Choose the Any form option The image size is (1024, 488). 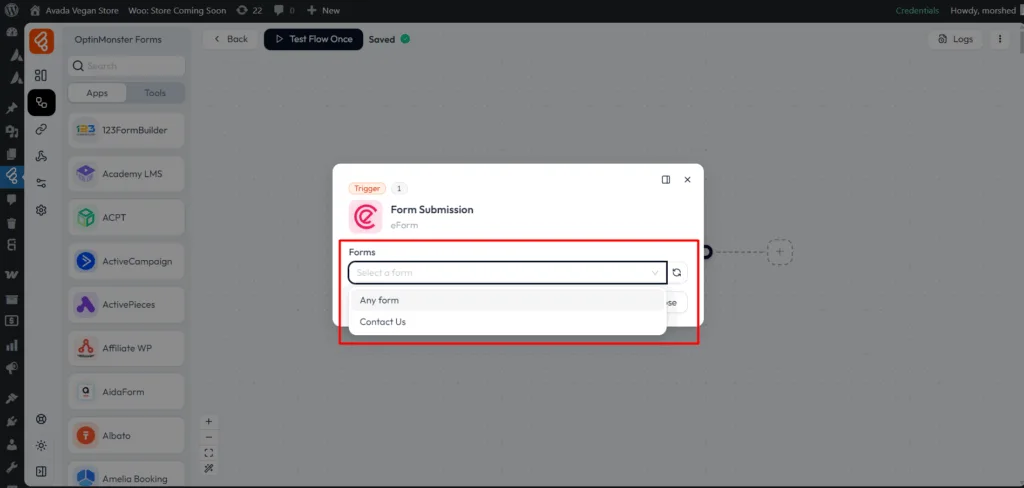coord(507,301)
